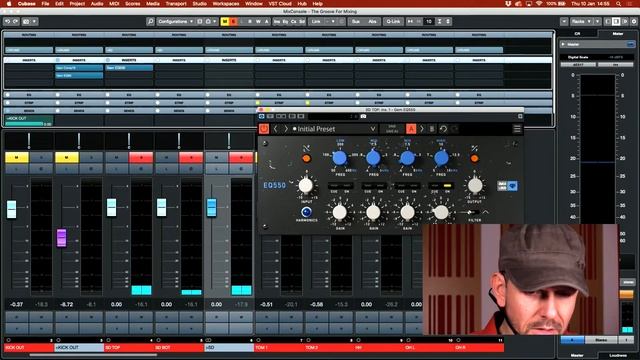Open the Cubase menu

[27, 4]
